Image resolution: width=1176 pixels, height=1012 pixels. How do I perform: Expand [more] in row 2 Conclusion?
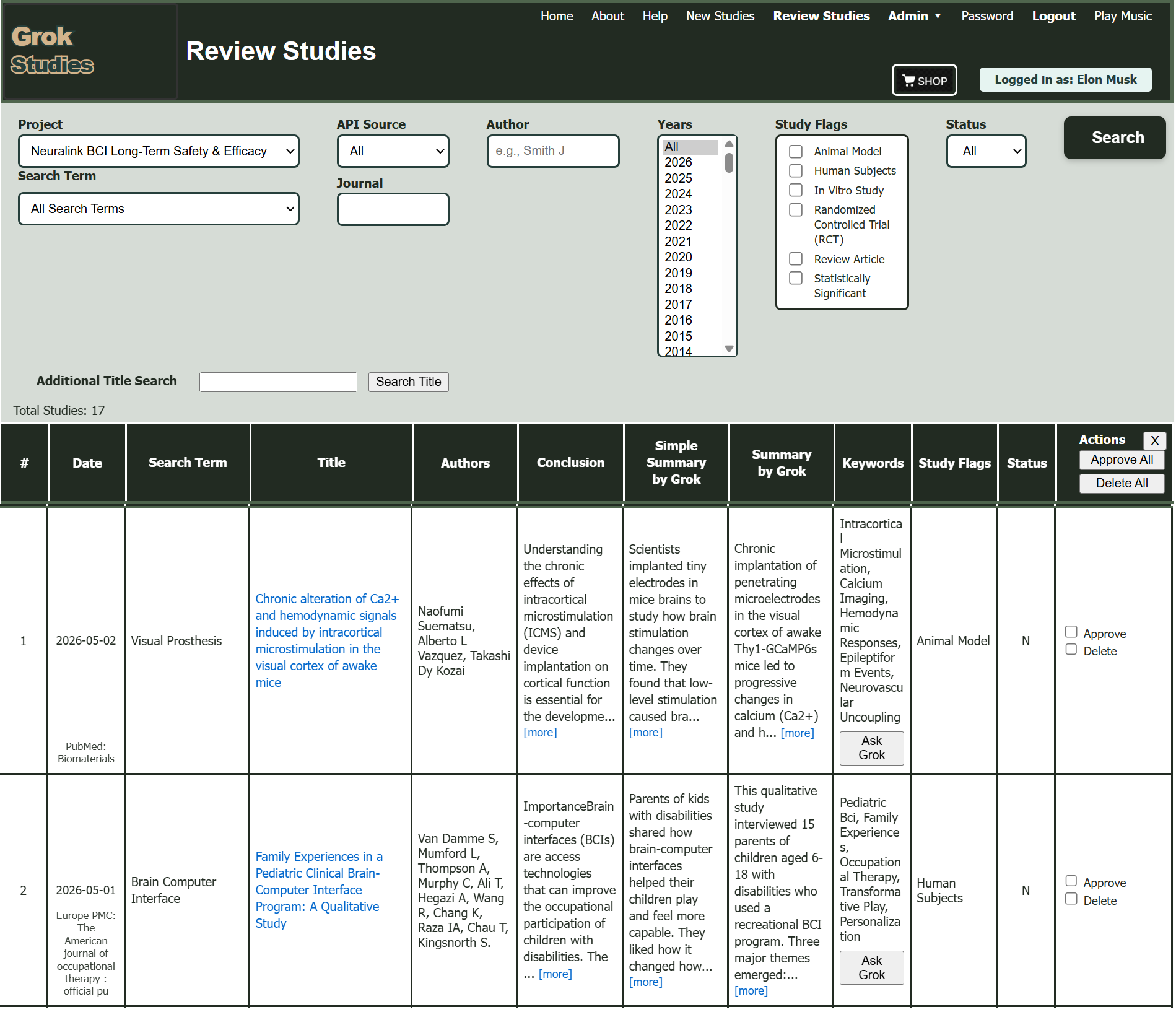555,974
